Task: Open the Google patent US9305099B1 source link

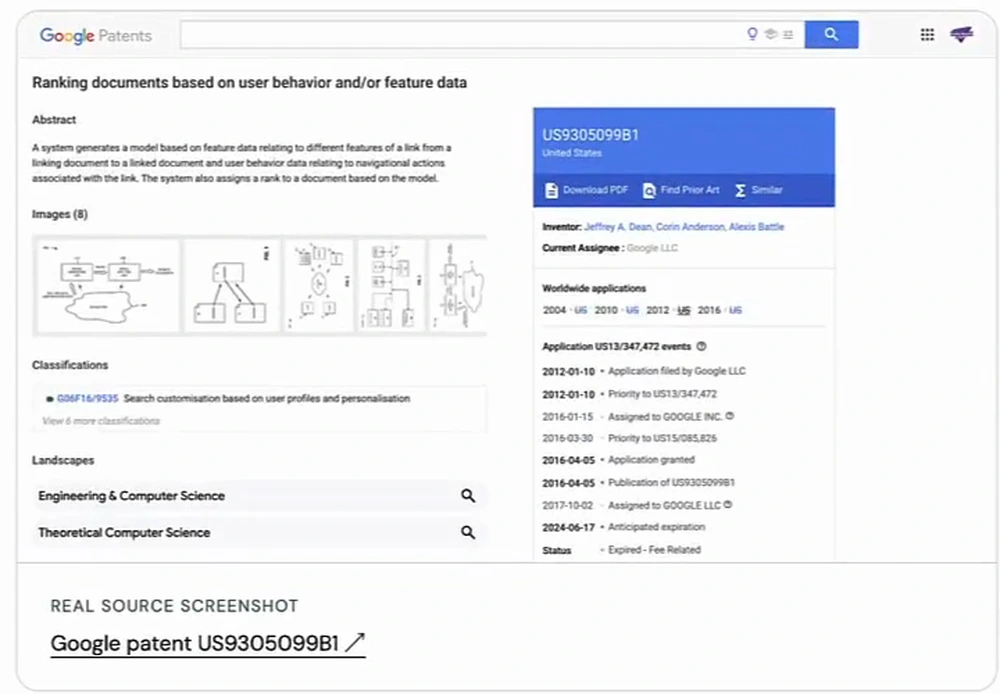Action: click(x=208, y=643)
